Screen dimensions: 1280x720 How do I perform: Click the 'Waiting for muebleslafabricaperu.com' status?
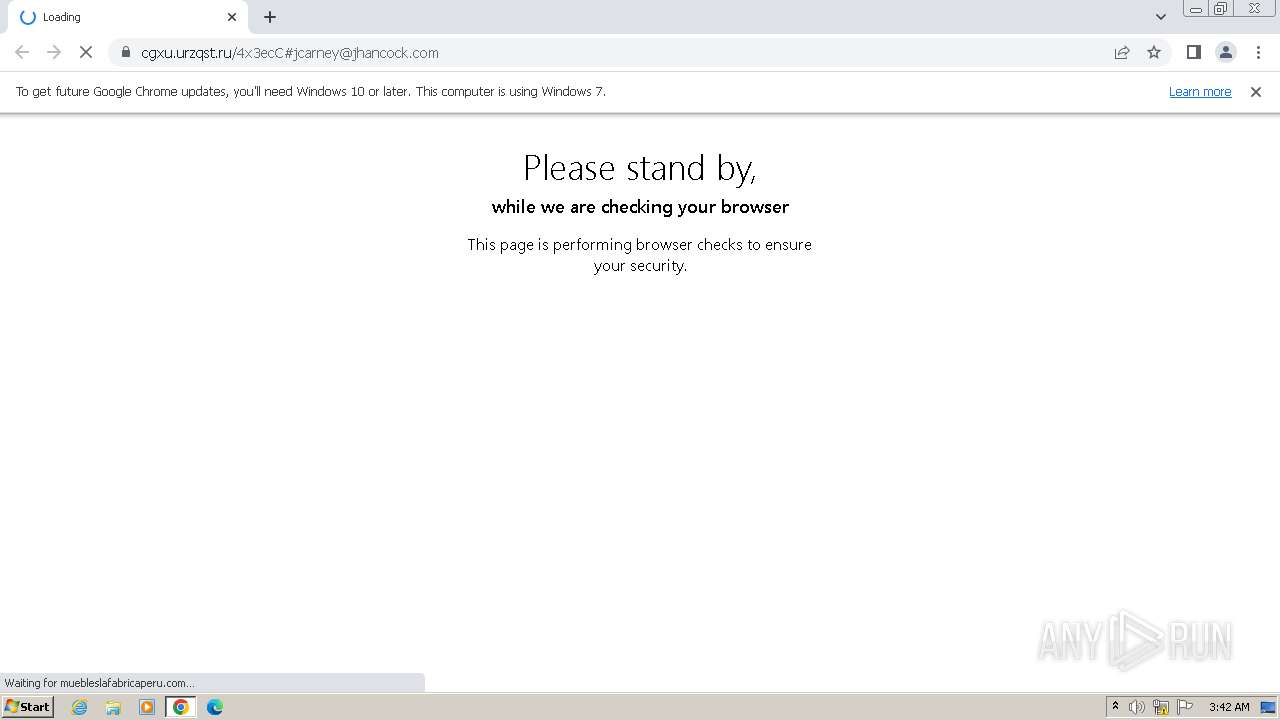coord(100,683)
